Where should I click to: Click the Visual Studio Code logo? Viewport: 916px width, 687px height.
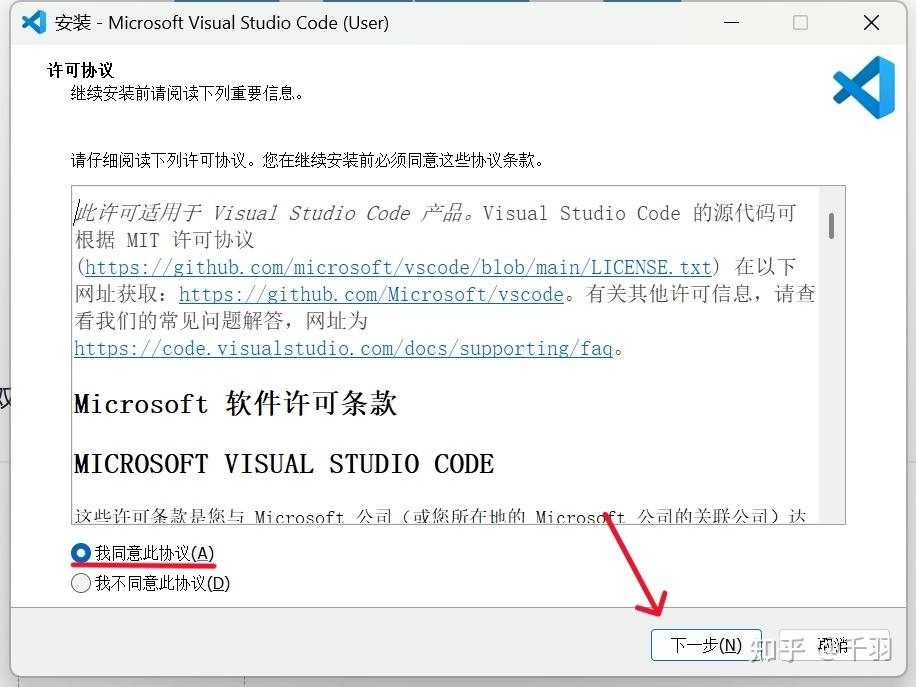(x=862, y=88)
